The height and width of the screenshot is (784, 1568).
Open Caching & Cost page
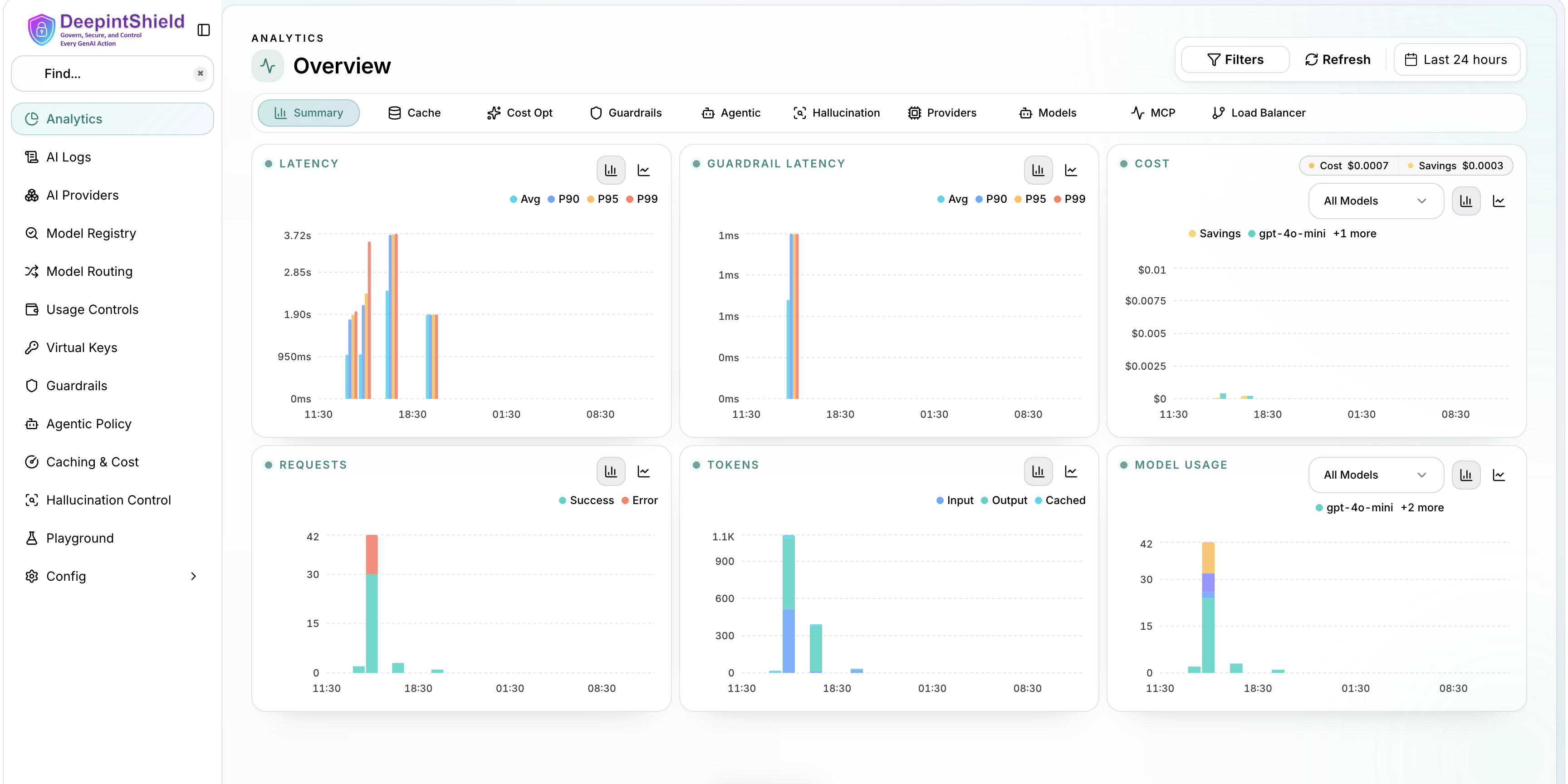click(113, 462)
